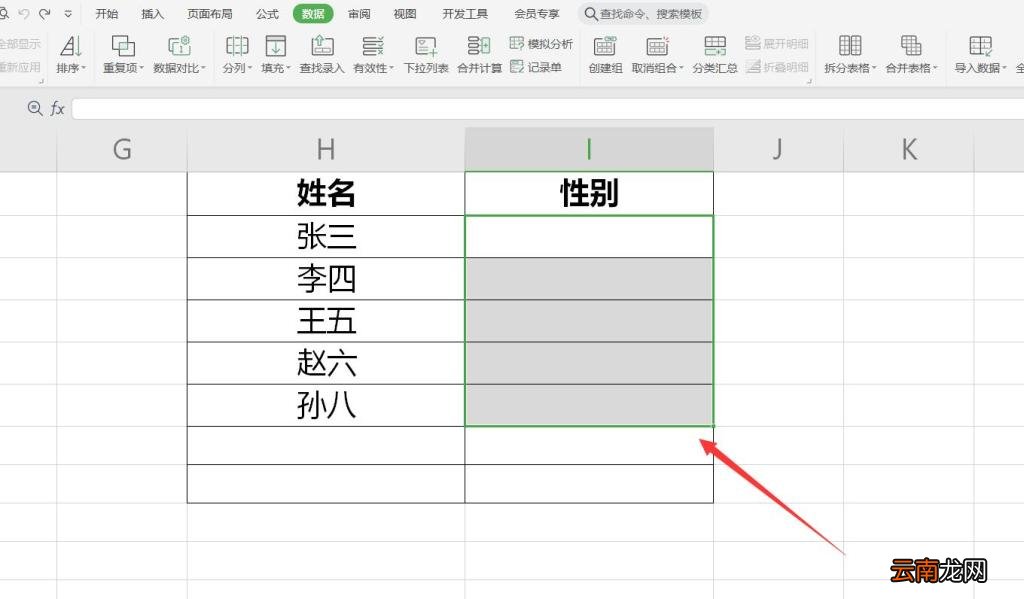Viewport: 1024px width, 599px height.
Task: Expand the 数据对比 dropdown arrow
Action: [204, 68]
